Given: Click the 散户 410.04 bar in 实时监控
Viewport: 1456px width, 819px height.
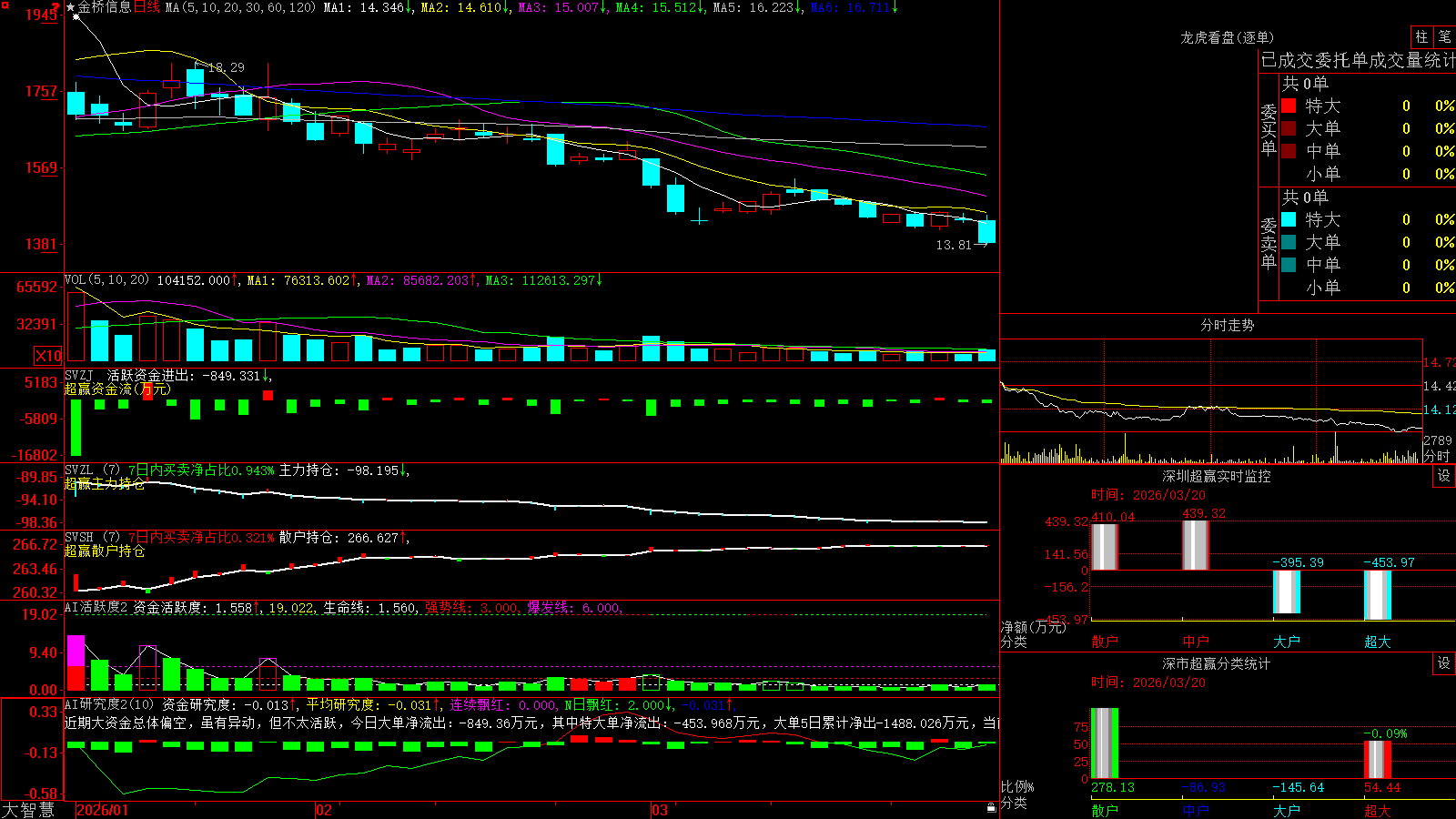Looking at the screenshot, I should point(1104,547).
